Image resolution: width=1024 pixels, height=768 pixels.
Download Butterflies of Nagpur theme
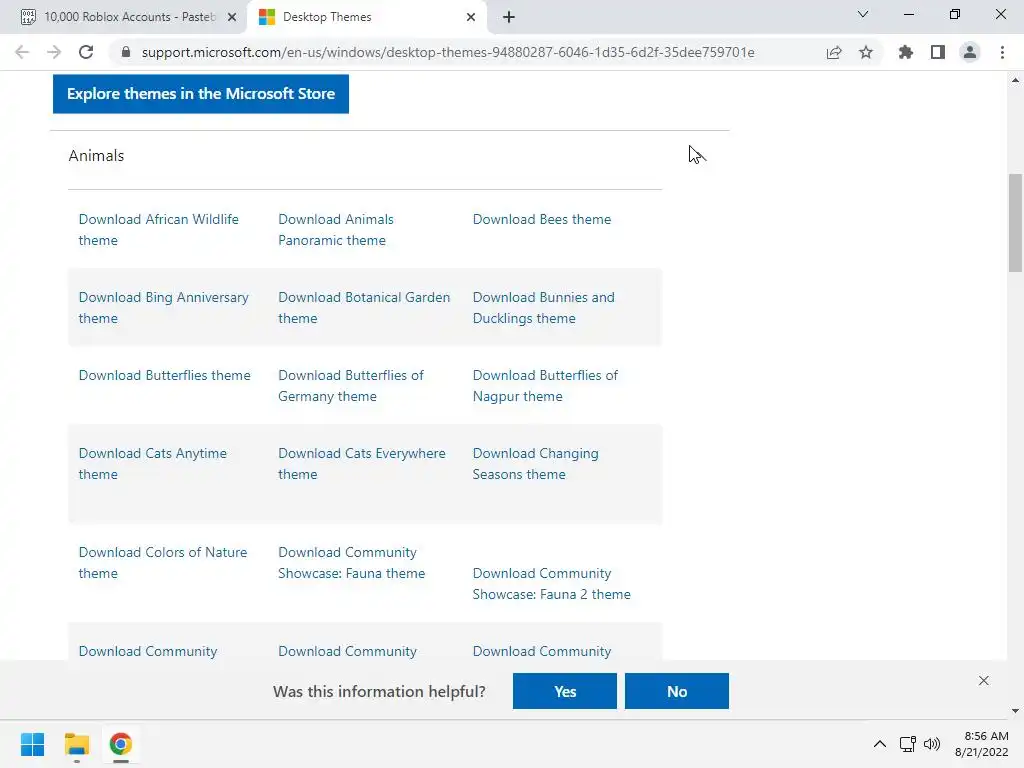click(545, 386)
